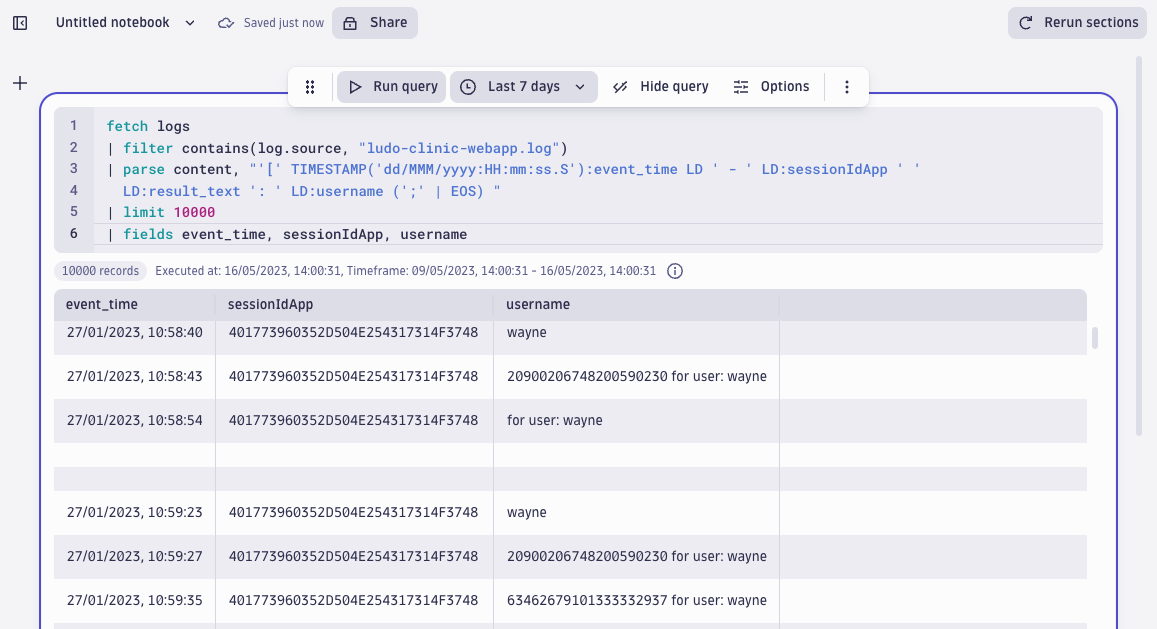The width and height of the screenshot is (1157, 629).
Task: Click the refresh icon on Rerun sections
Action: [1025, 22]
